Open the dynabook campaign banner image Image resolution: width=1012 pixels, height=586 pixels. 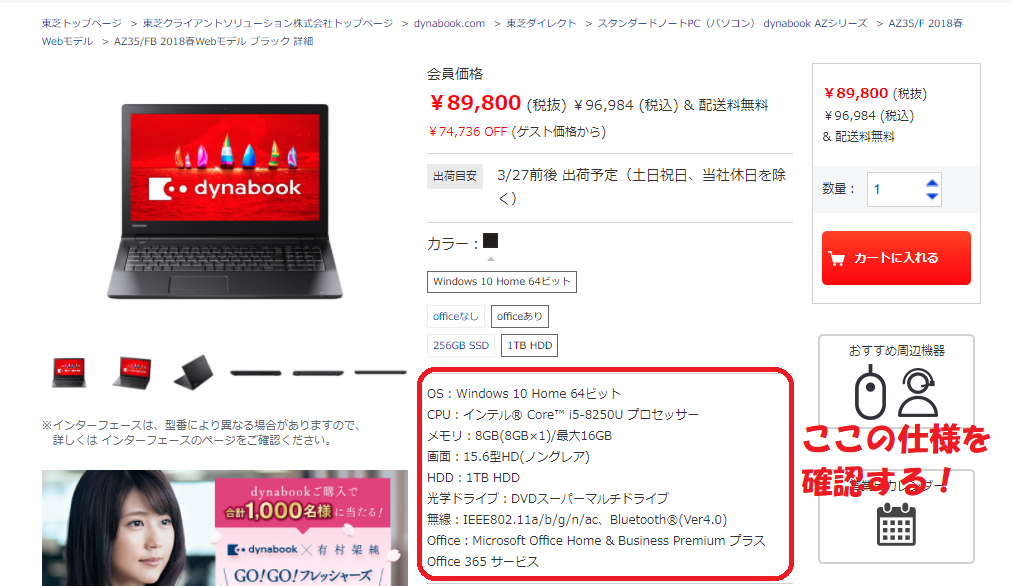click(225, 528)
